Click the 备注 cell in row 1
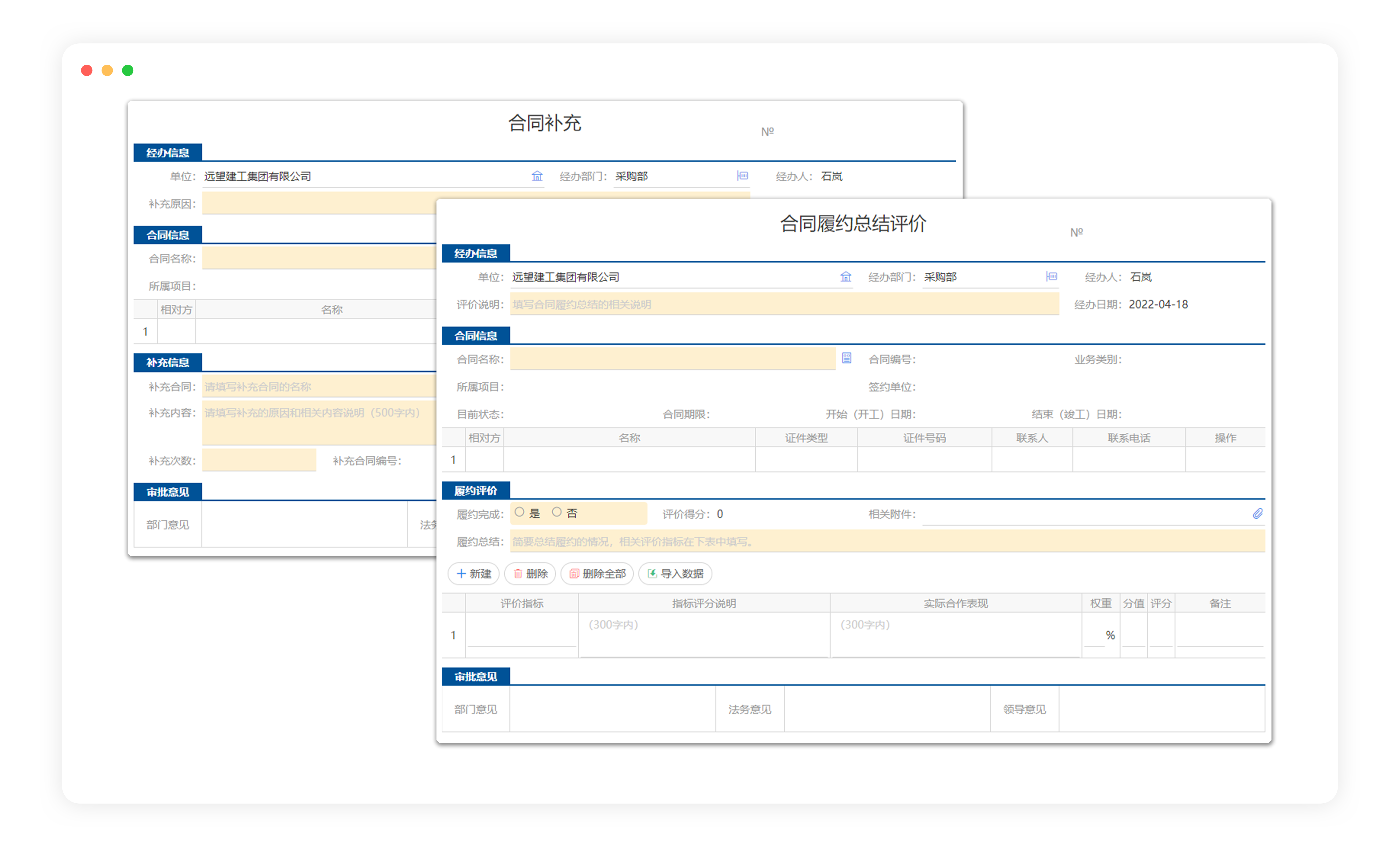1400x847 pixels. click(x=1220, y=635)
